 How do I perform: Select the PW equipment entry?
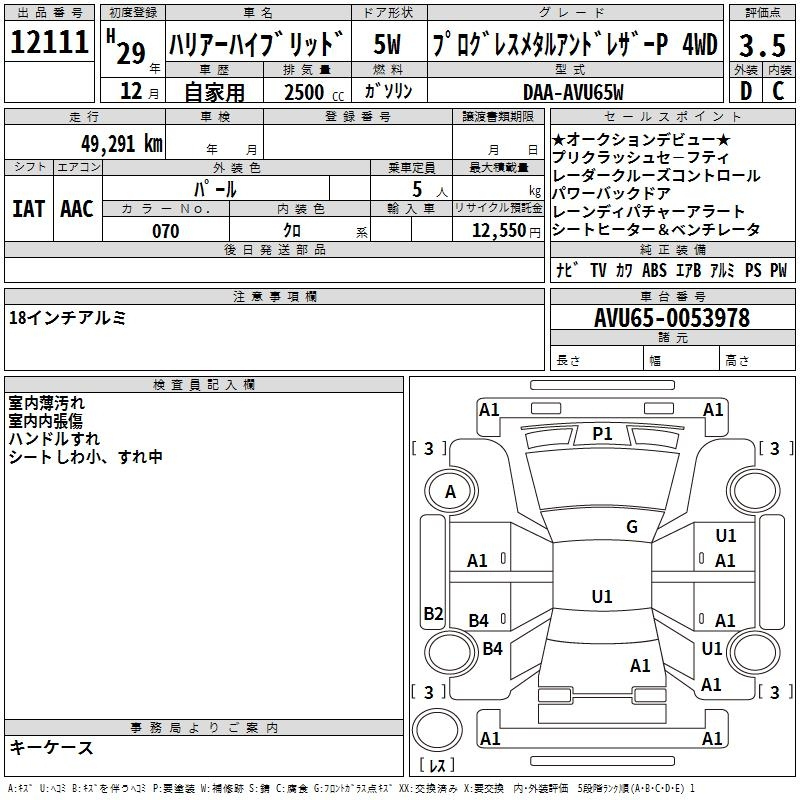click(x=779, y=270)
